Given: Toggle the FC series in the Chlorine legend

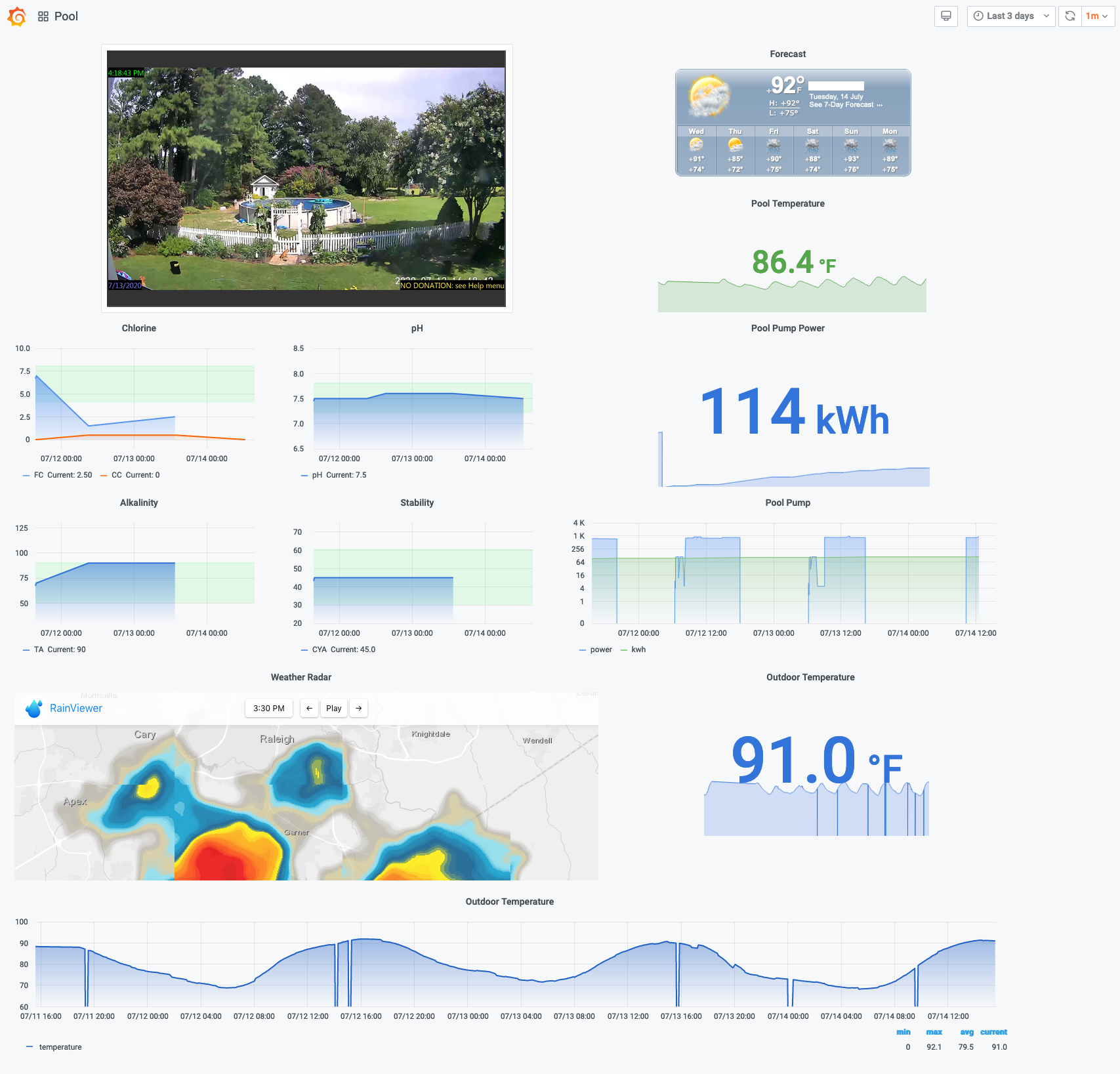Looking at the screenshot, I should 39,475.
